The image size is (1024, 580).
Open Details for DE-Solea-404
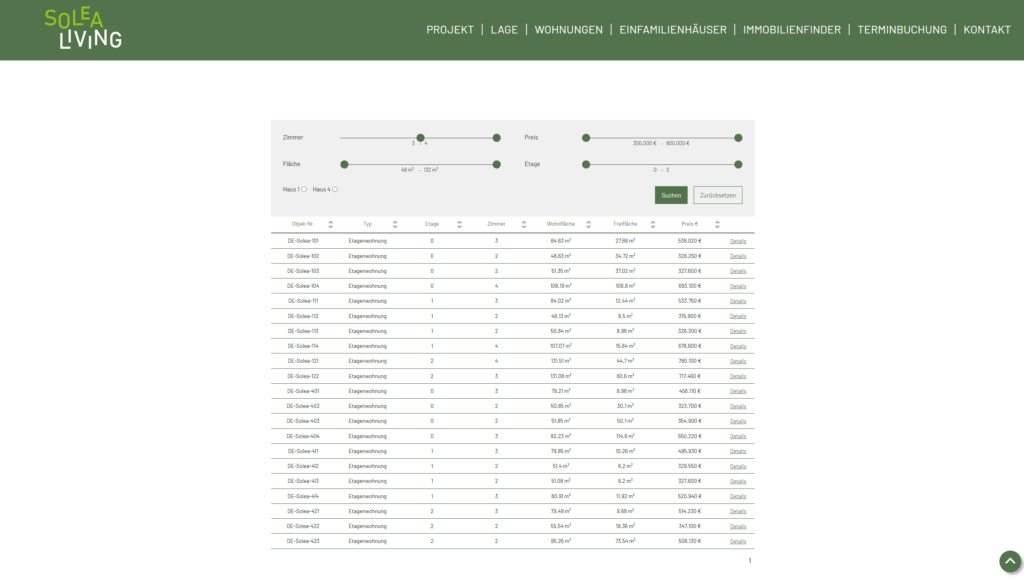coord(738,436)
